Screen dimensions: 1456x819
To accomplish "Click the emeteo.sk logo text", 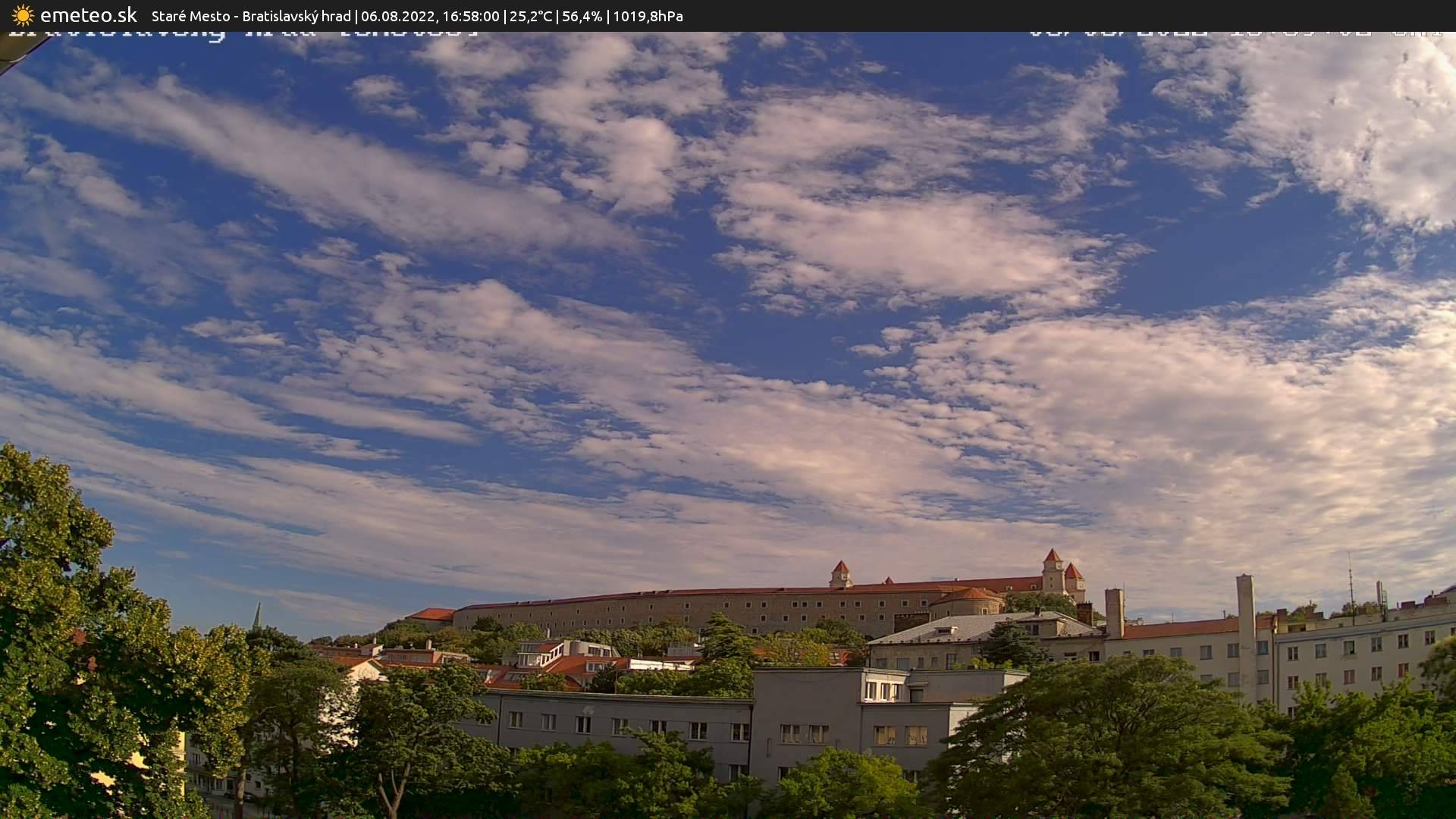I will (x=89, y=15).
